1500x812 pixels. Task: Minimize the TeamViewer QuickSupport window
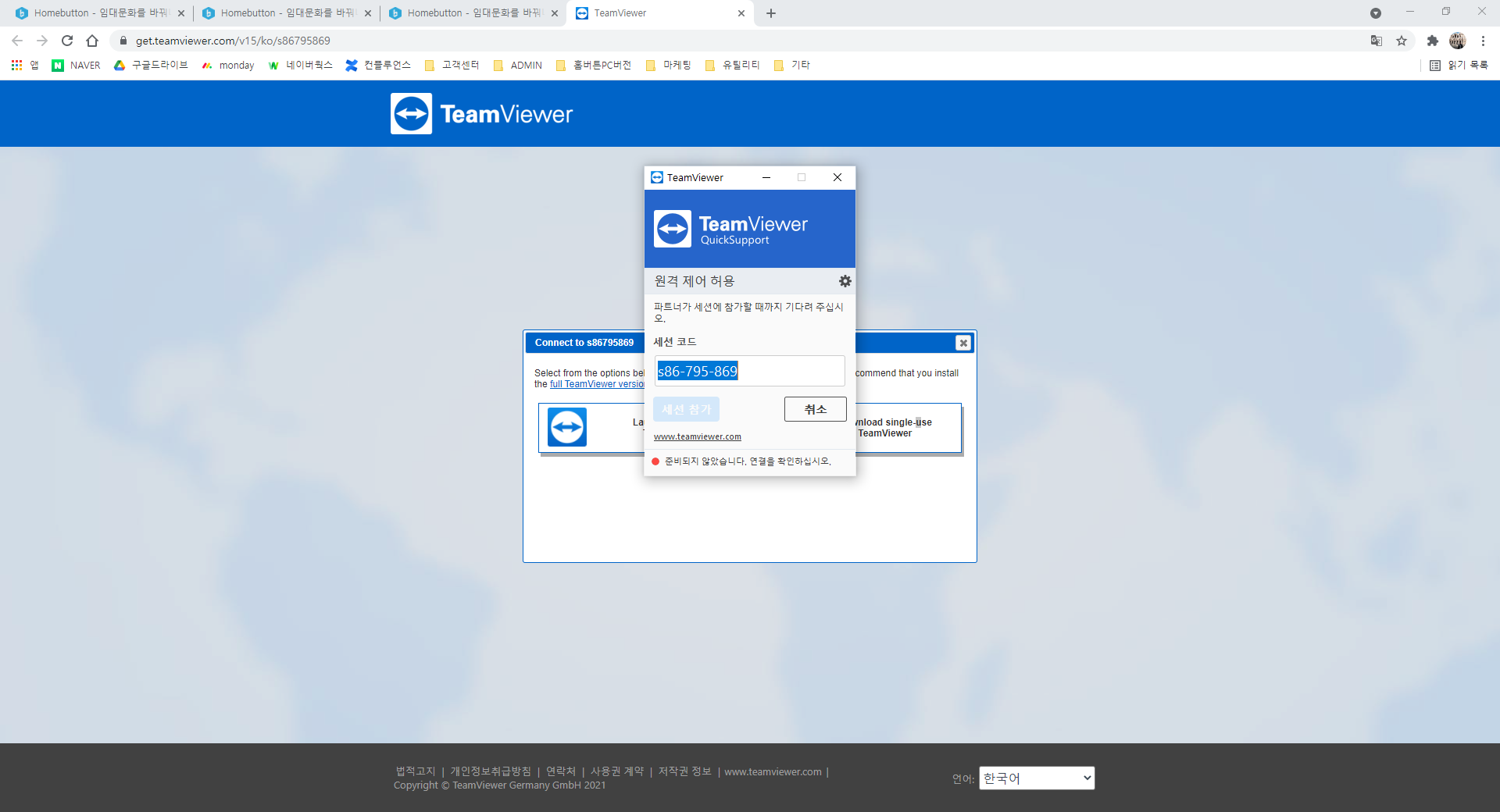pyautogui.click(x=766, y=177)
